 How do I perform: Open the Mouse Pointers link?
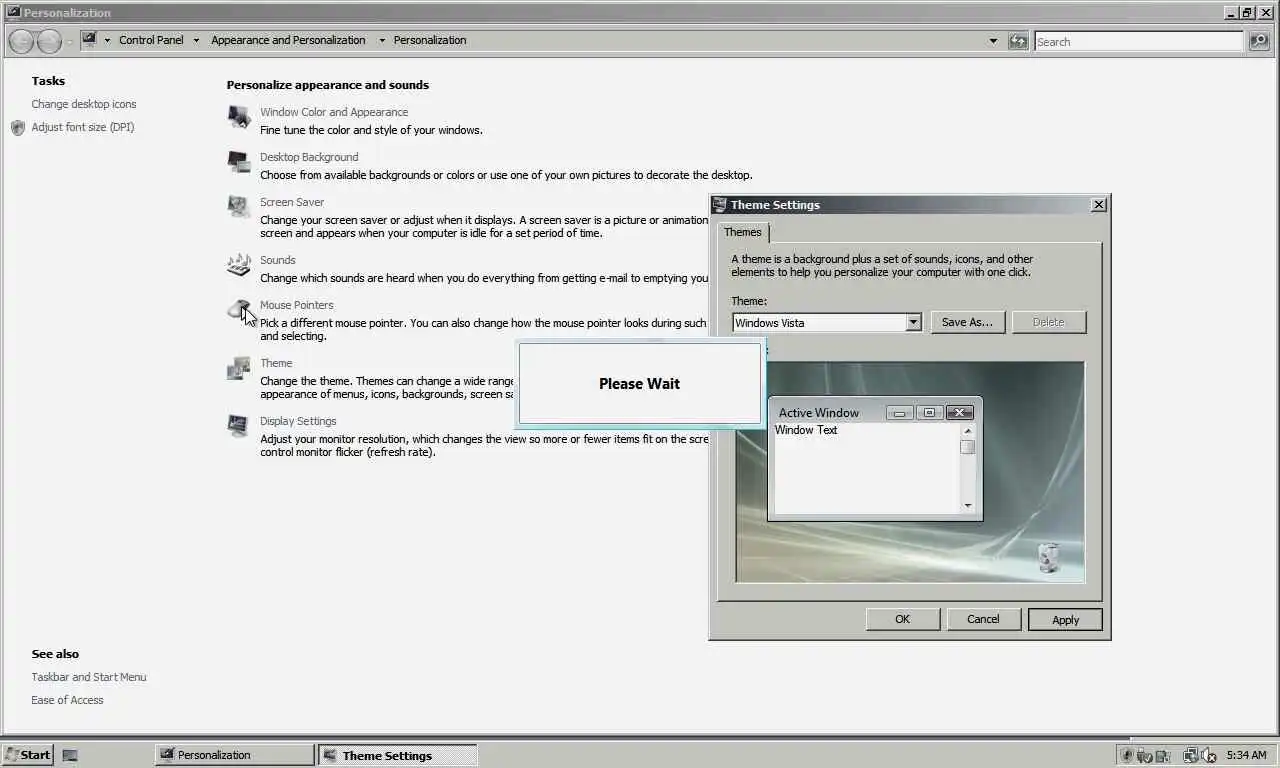297,305
